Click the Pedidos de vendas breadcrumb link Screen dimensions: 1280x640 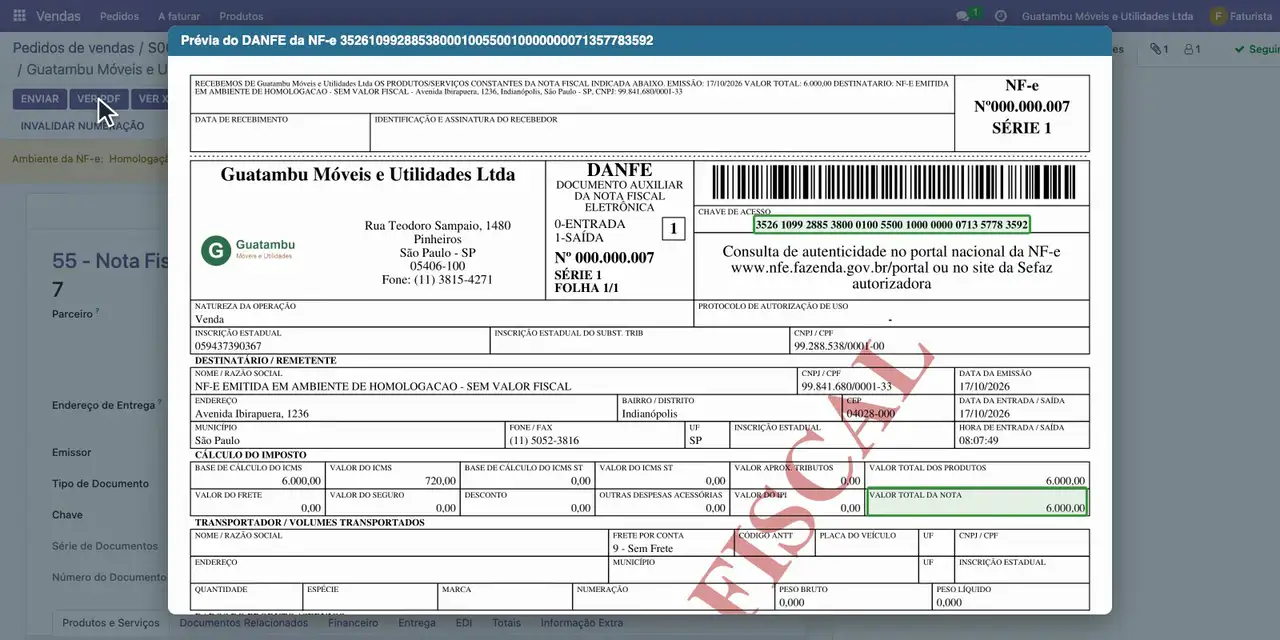tap(73, 48)
